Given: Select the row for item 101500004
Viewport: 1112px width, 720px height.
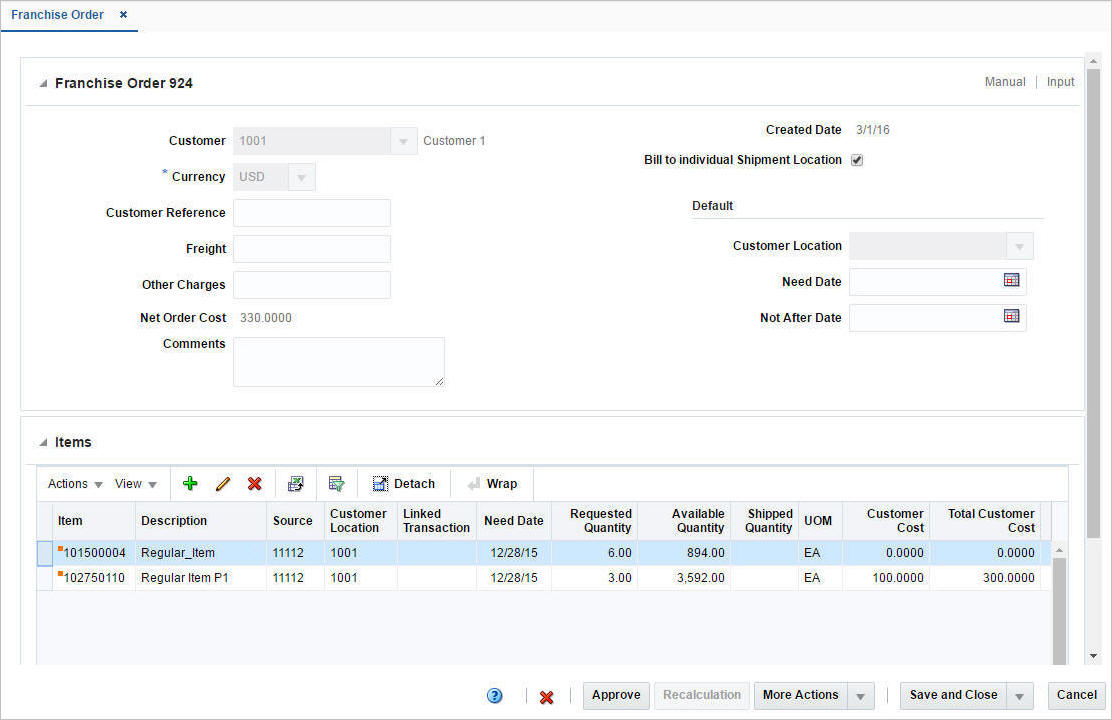Looking at the screenshot, I should coord(544,553).
